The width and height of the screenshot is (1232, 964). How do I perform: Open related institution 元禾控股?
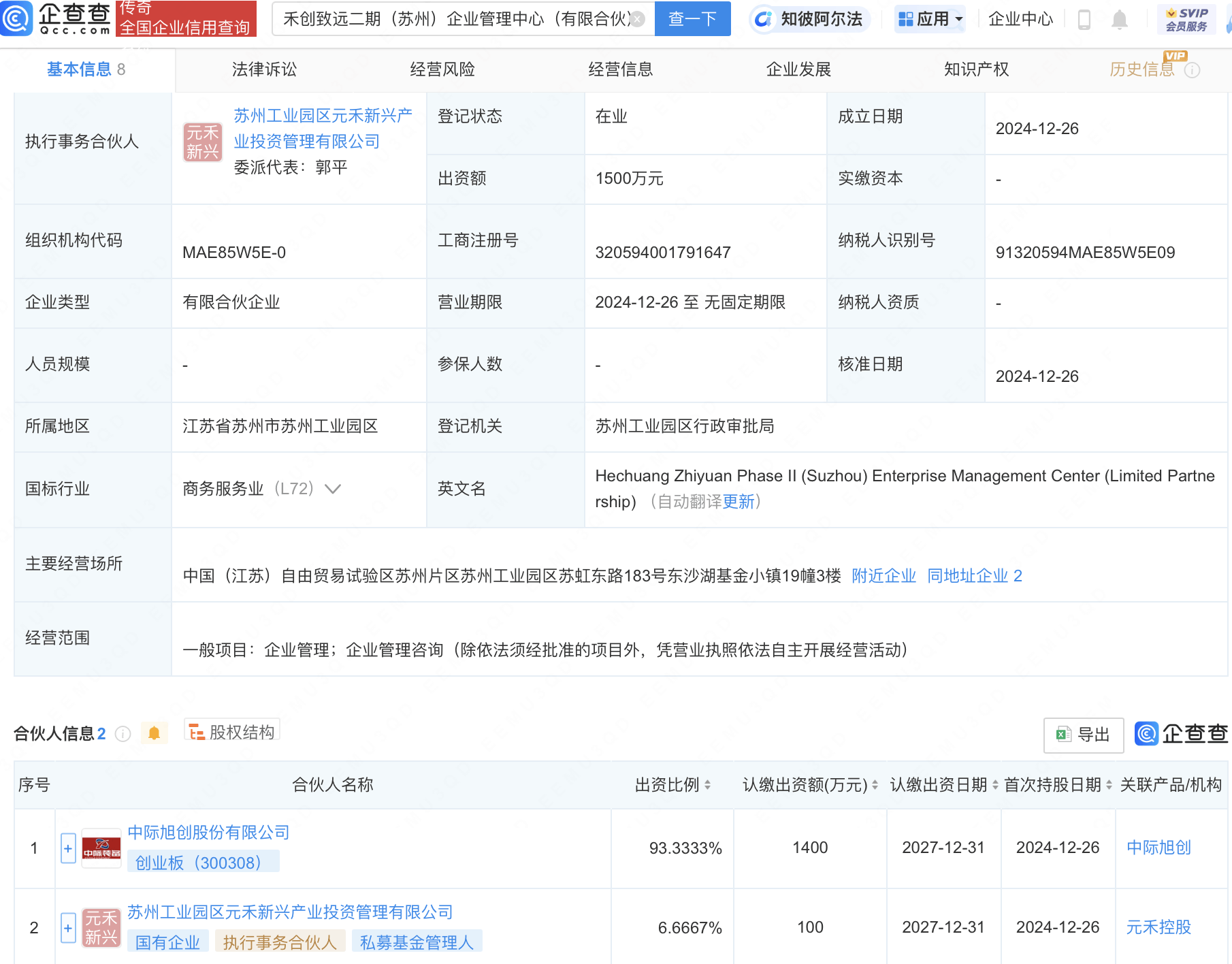1158,927
